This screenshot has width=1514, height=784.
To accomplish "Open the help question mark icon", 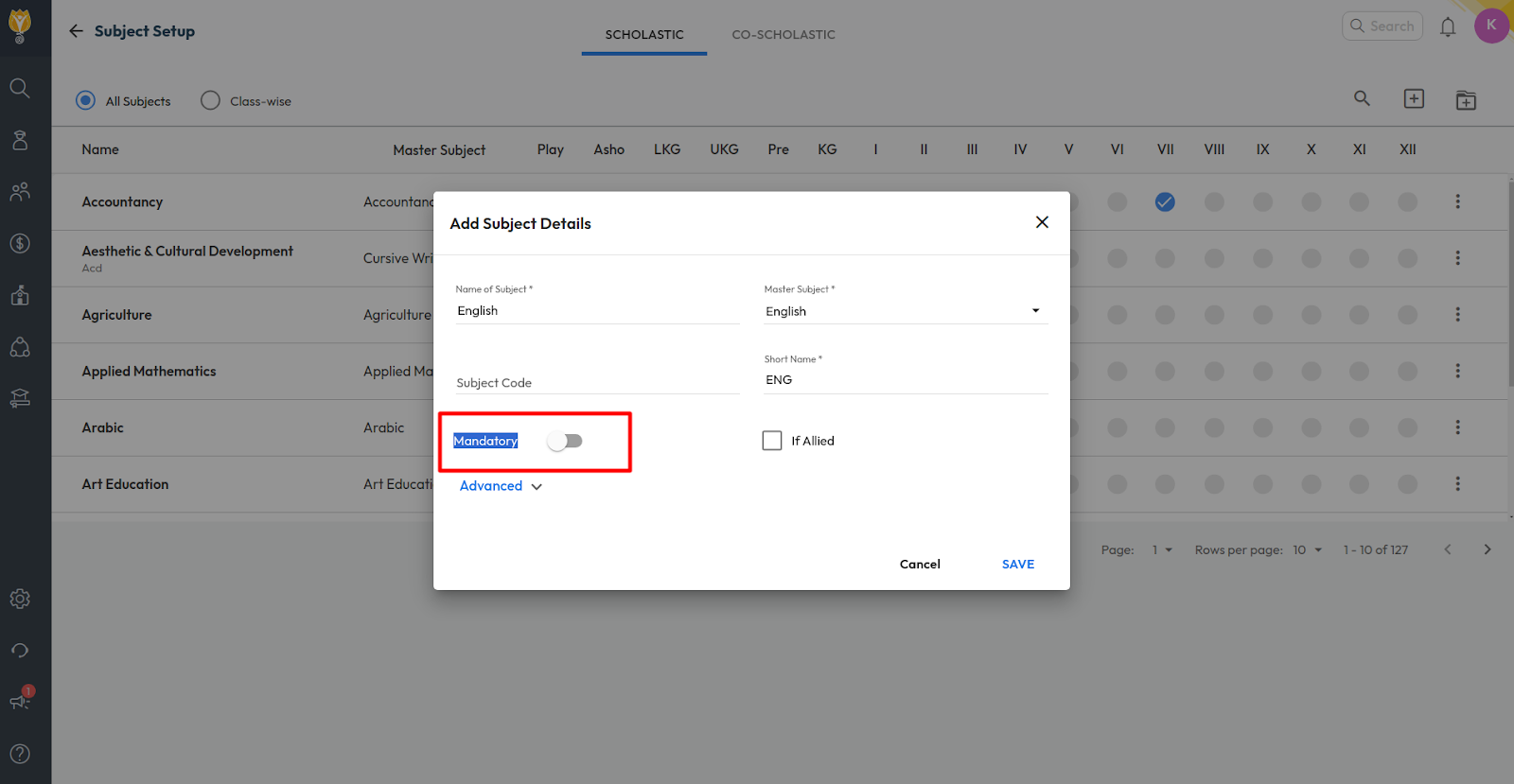I will click(x=20, y=754).
